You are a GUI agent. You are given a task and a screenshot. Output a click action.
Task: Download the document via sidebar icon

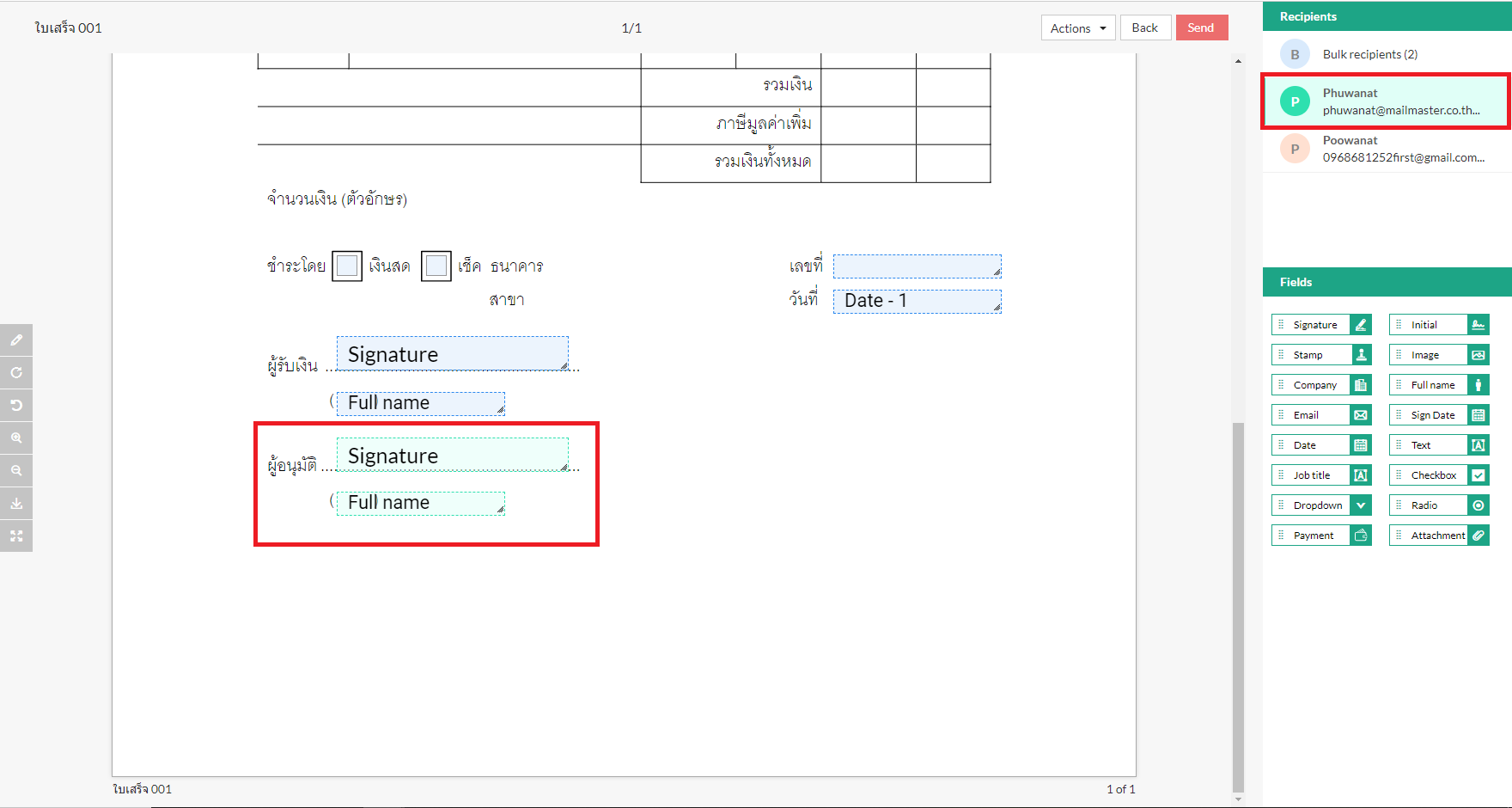[16, 504]
